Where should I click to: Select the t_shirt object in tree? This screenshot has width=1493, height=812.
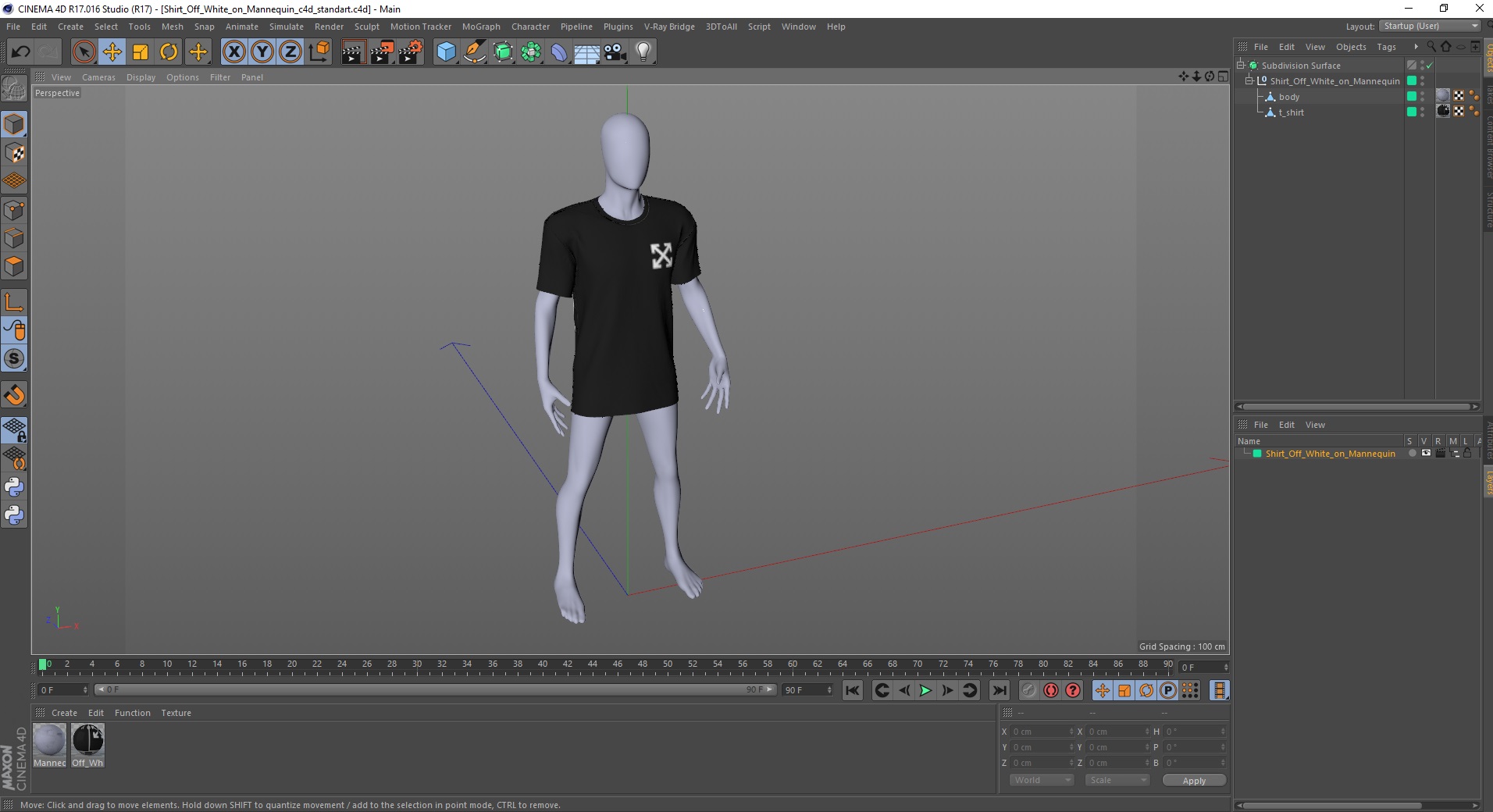click(x=1291, y=112)
